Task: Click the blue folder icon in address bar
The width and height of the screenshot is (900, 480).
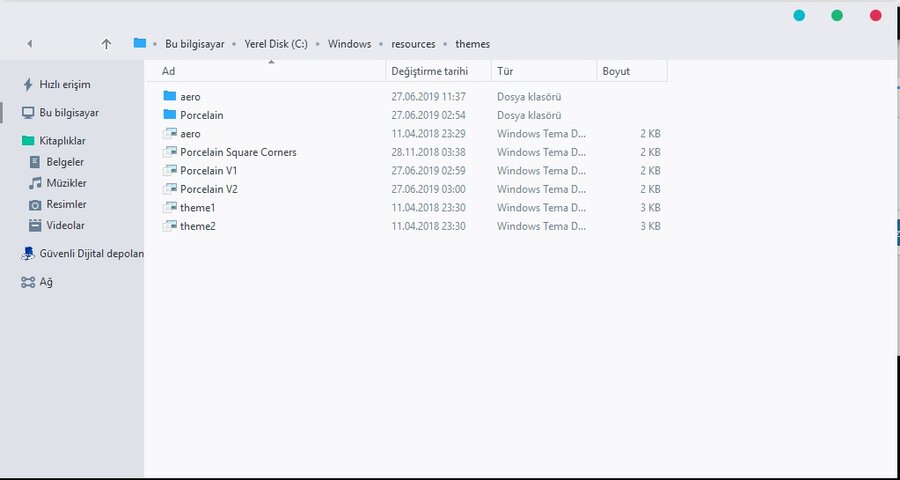Action: click(139, 43)
